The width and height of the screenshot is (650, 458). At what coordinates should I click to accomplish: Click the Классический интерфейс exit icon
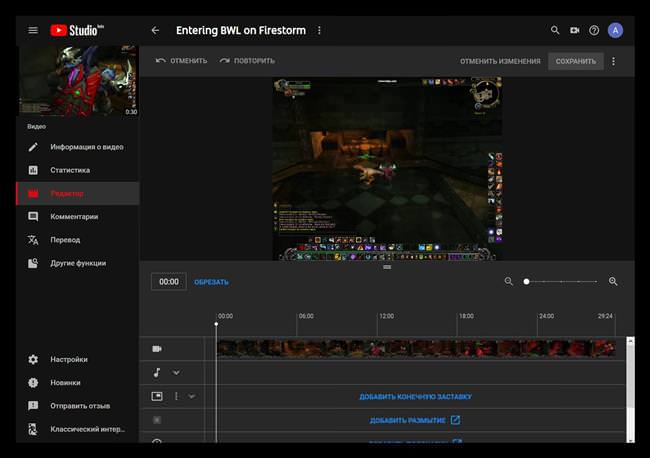[33, 429]
